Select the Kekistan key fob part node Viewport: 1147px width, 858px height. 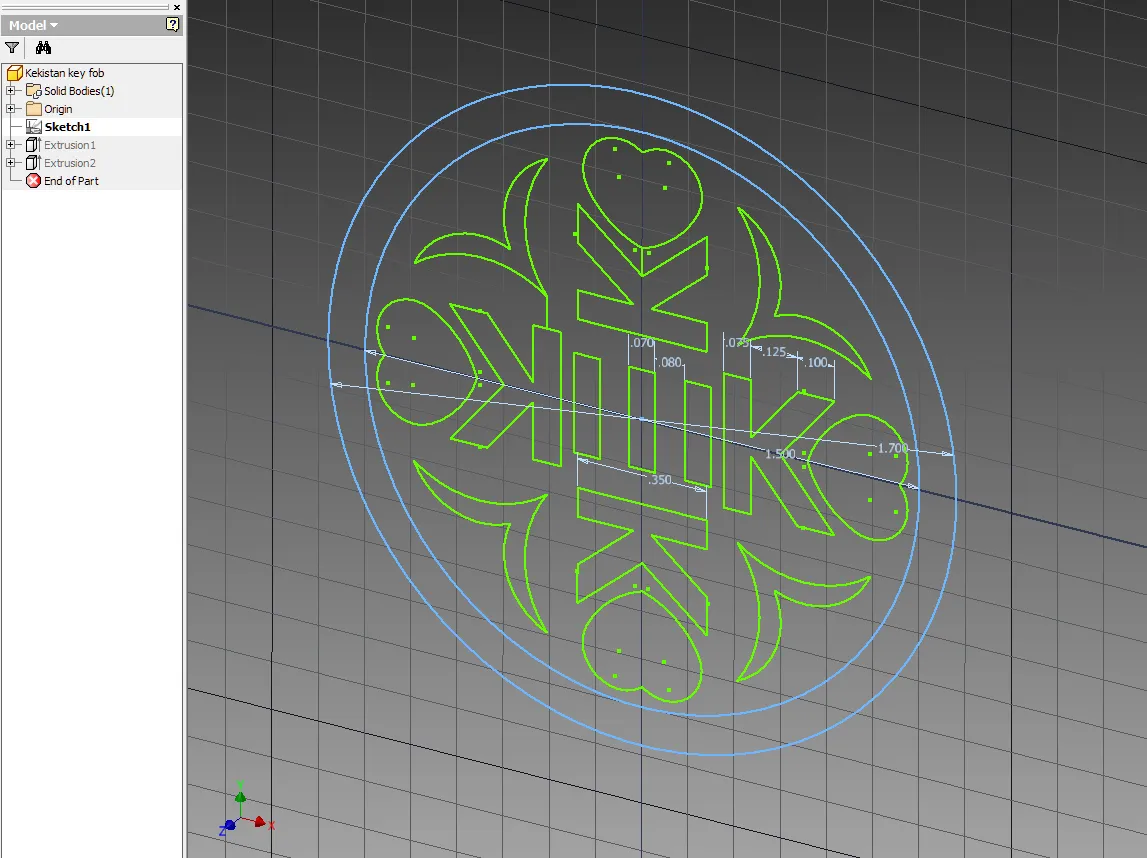pyautogui.click(x=64, y=73)
